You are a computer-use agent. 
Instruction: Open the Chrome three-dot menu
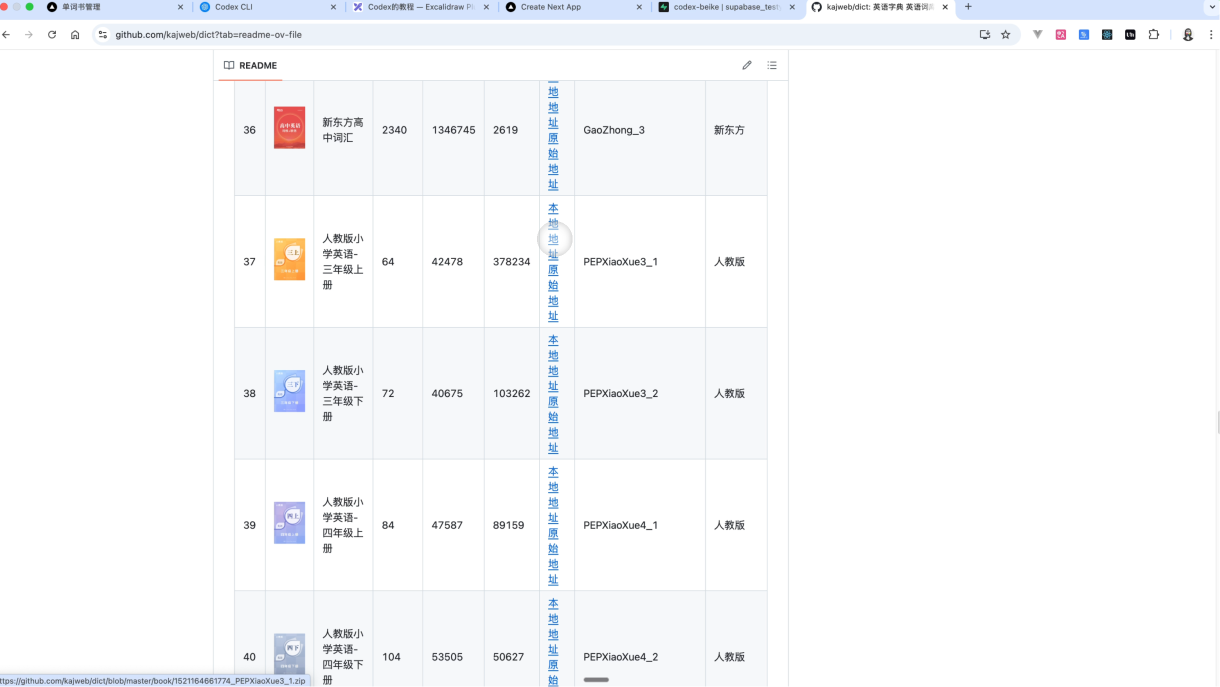[1211, 34]
